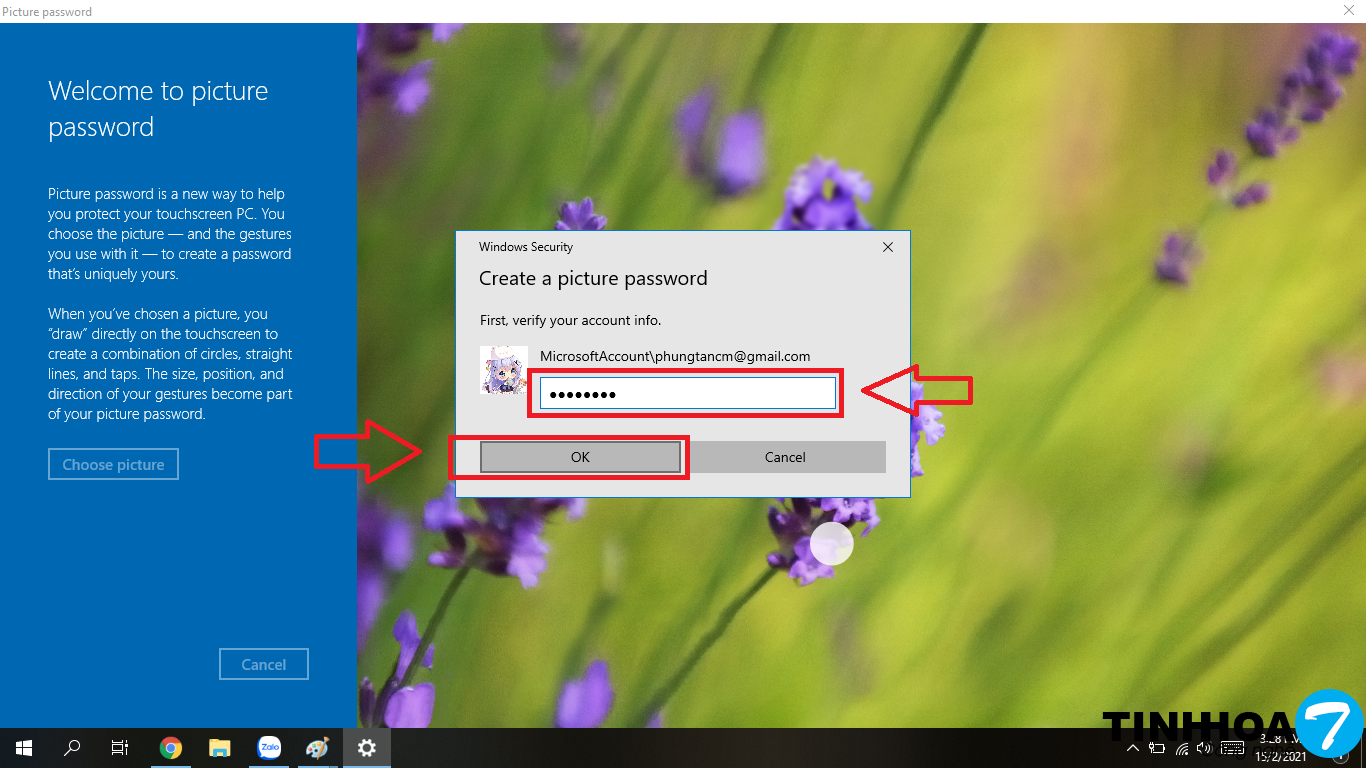
Task: Click the account avatar picture
Action: point(504,370)
